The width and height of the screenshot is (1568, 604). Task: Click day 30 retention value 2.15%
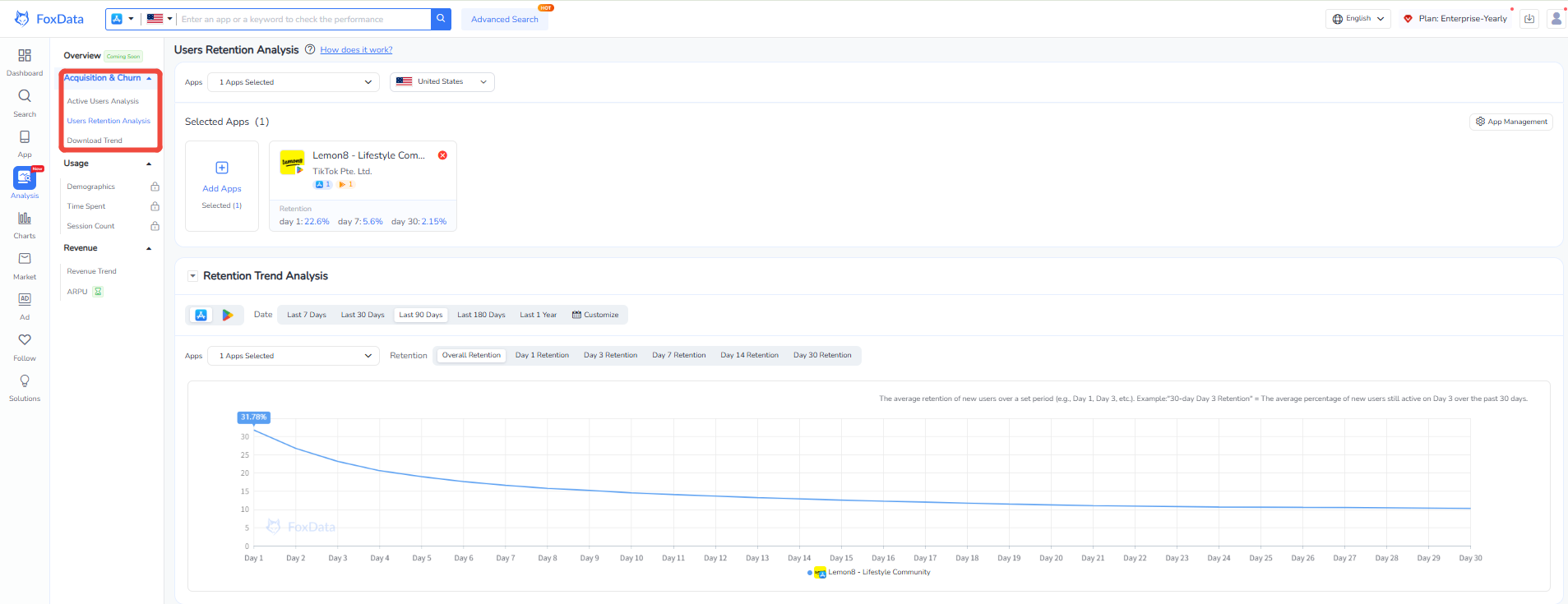[433, 222]
